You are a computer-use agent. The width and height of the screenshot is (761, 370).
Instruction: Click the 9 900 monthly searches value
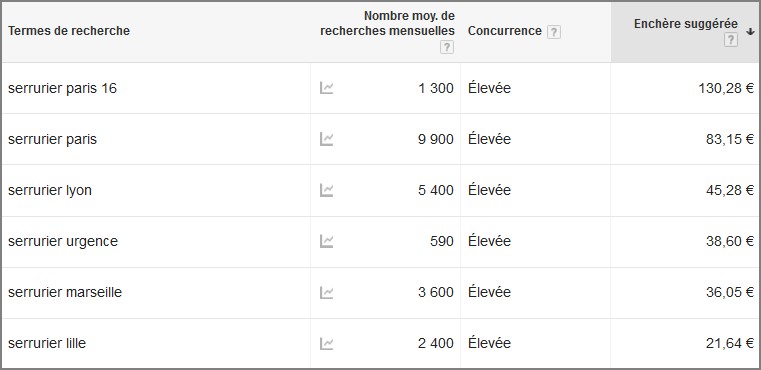click(436, 139)
